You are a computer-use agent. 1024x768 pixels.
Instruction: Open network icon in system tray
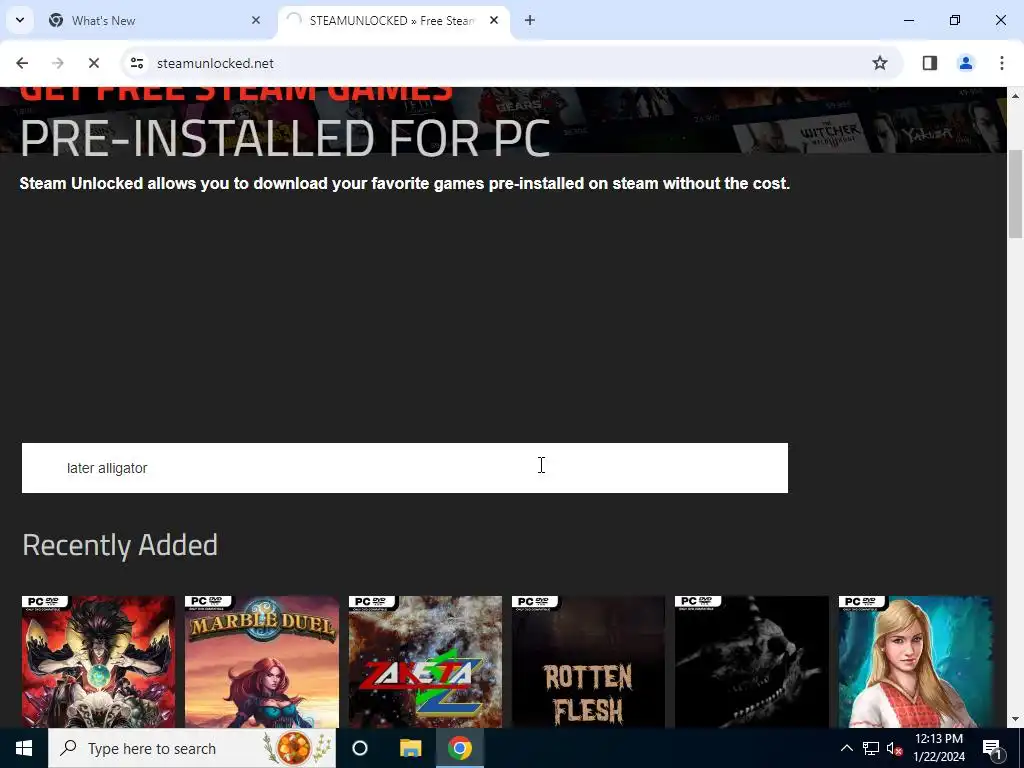(x=871, y=748)
